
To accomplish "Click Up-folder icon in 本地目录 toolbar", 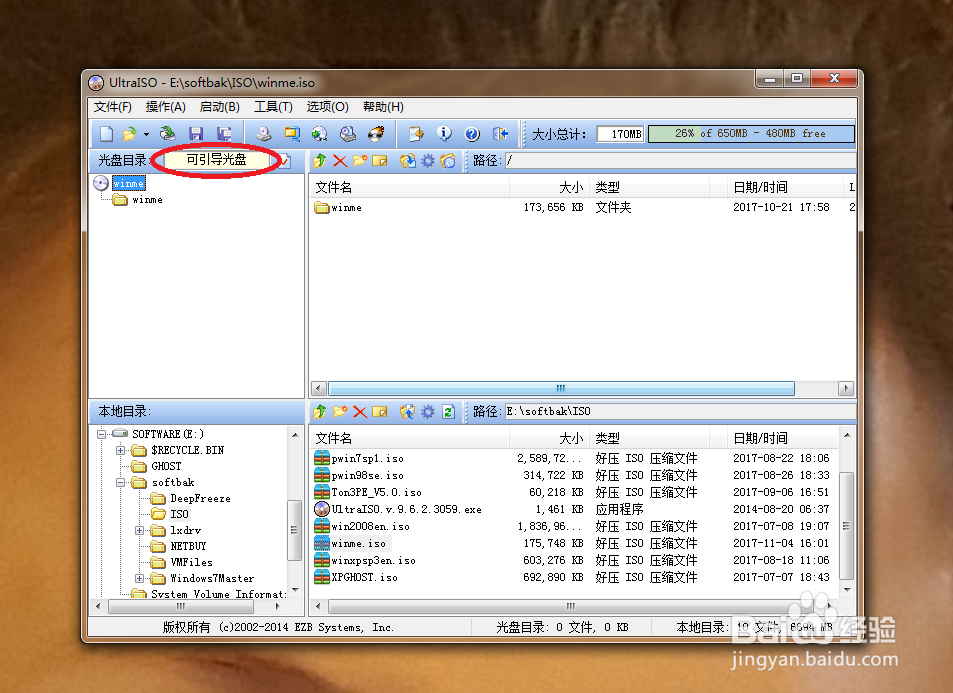I will click(320, 412).
